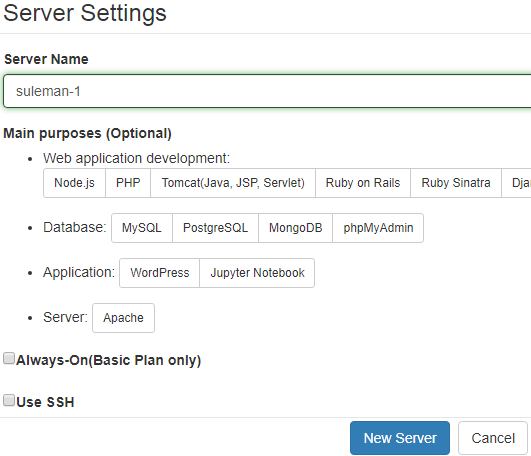531x456 pixels.
Task: Tick the Use SSH checkbox
Action: tap(9, 400)
